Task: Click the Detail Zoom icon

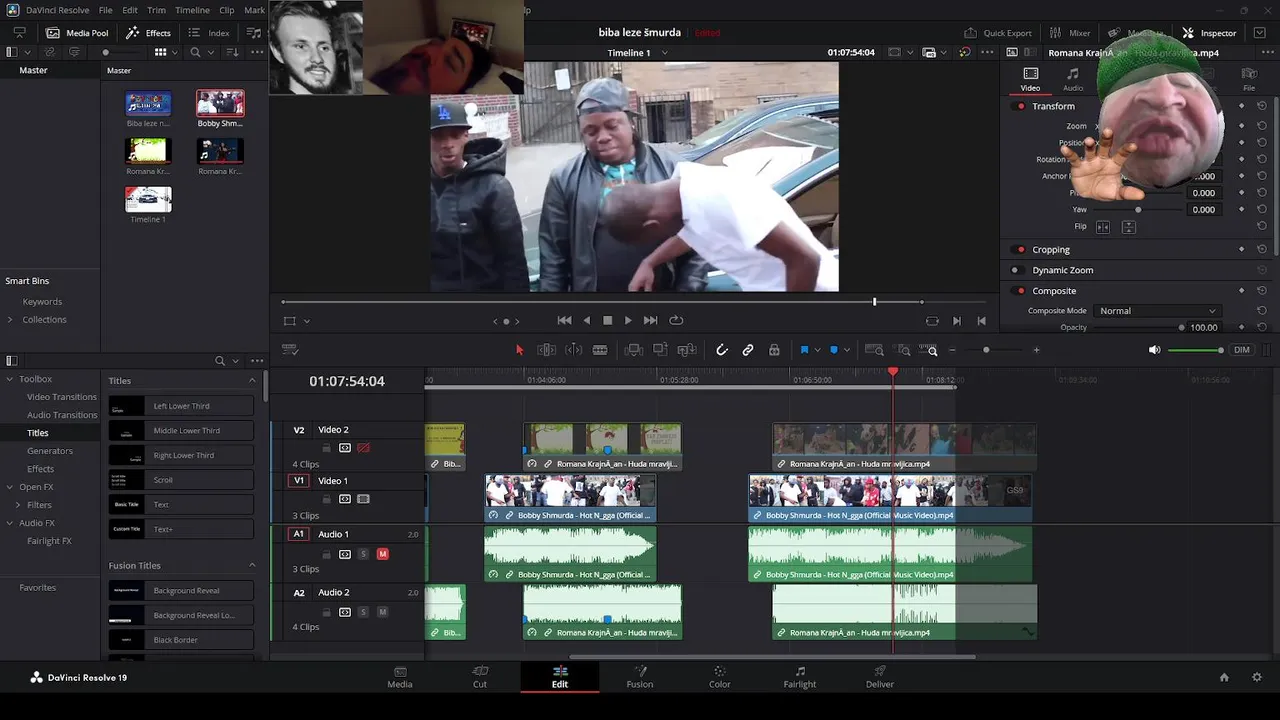Action: [904, 350]
